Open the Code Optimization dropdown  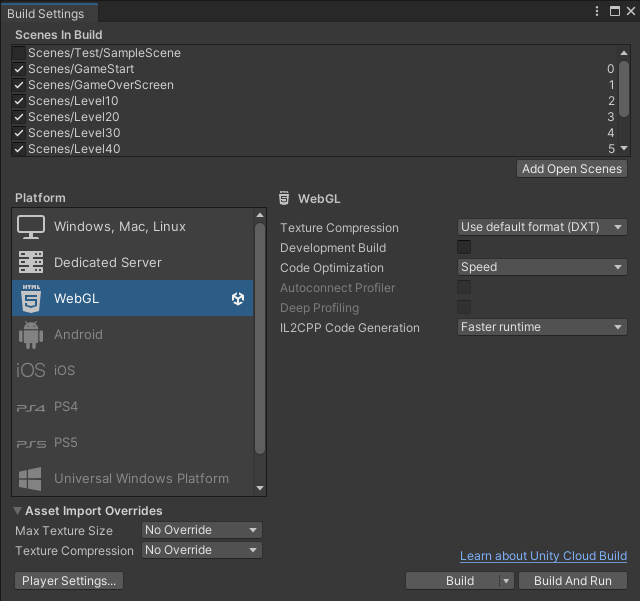pos(542,267)
